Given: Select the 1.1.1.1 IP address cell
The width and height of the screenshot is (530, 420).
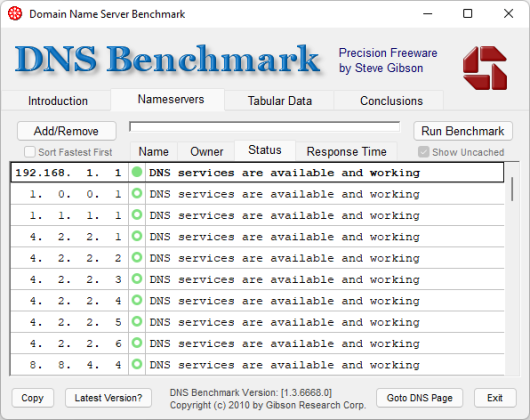Looking at the screenshot, I should pos(69,215).
